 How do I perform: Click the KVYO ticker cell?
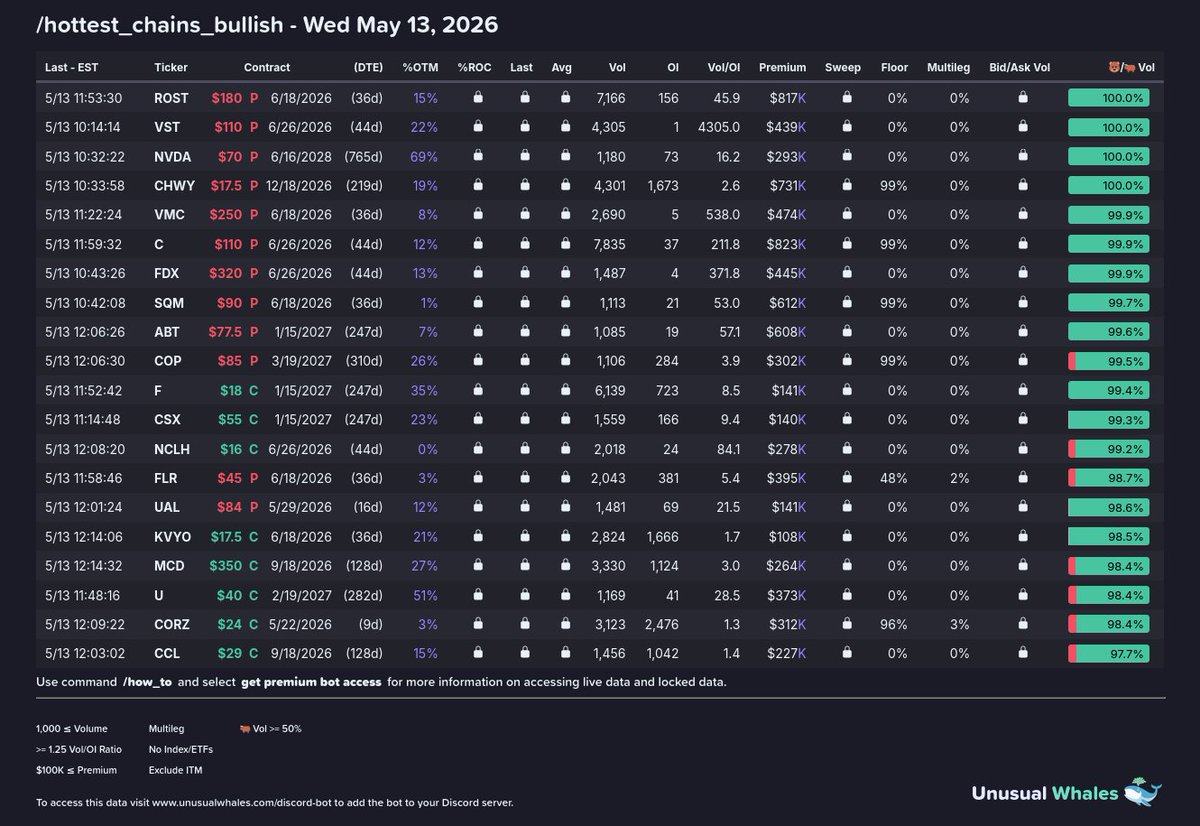(172, 536)
